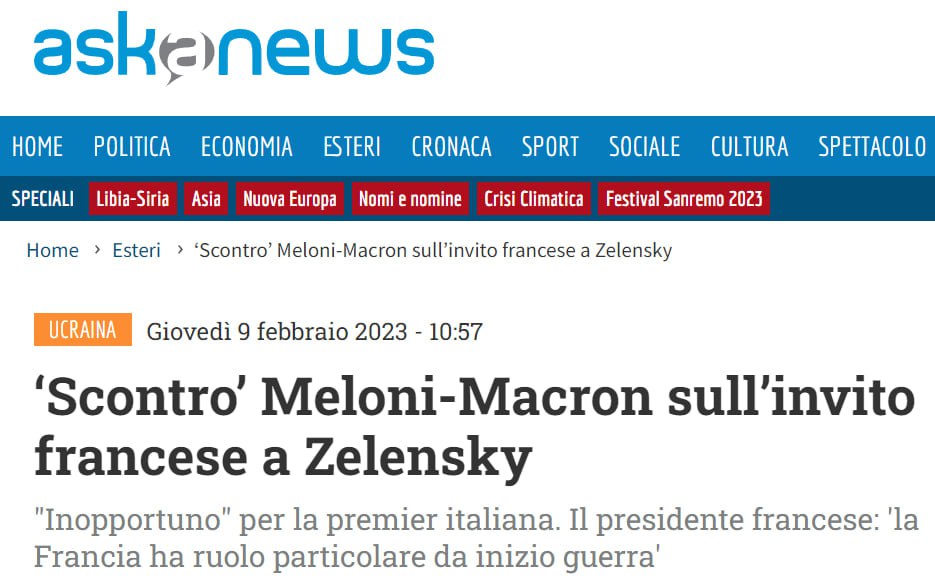Screen dimensions: 935x584
Task: Open the Festival Sanremo 2023 special
Action: pyautogui.click(x=685, y=199)
